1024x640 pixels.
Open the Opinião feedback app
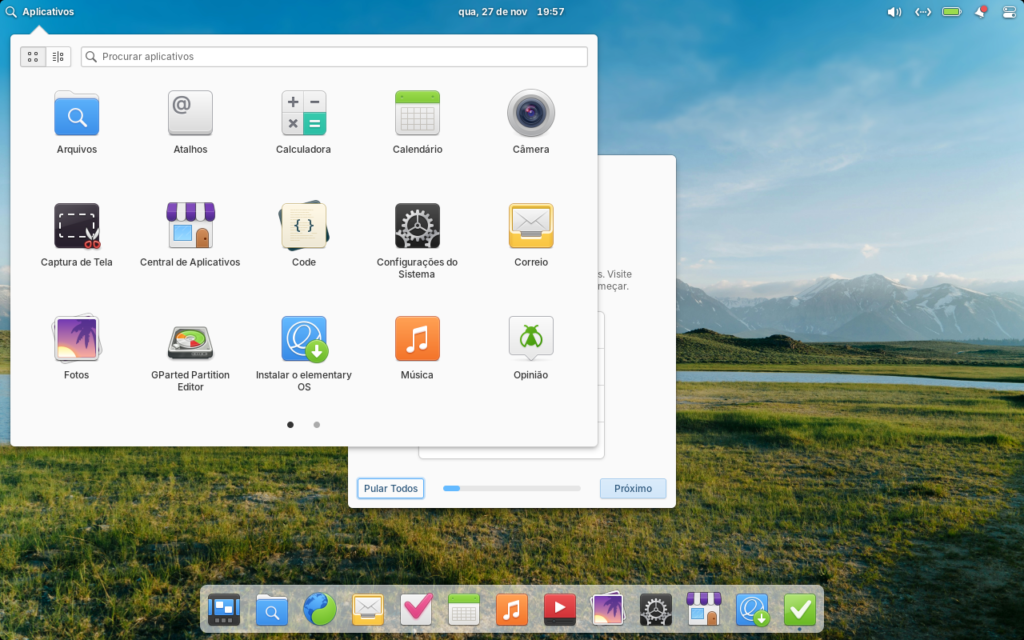(531, 349)
